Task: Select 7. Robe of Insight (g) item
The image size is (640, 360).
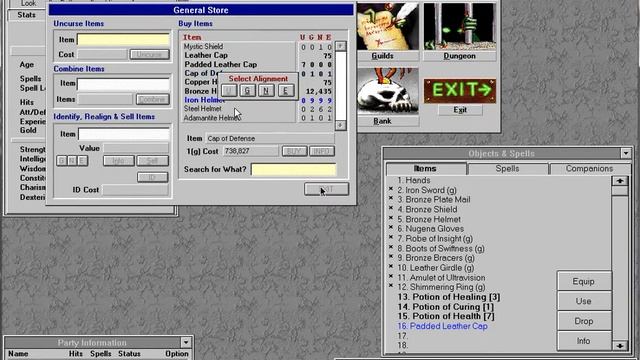Action: [435, 239]
